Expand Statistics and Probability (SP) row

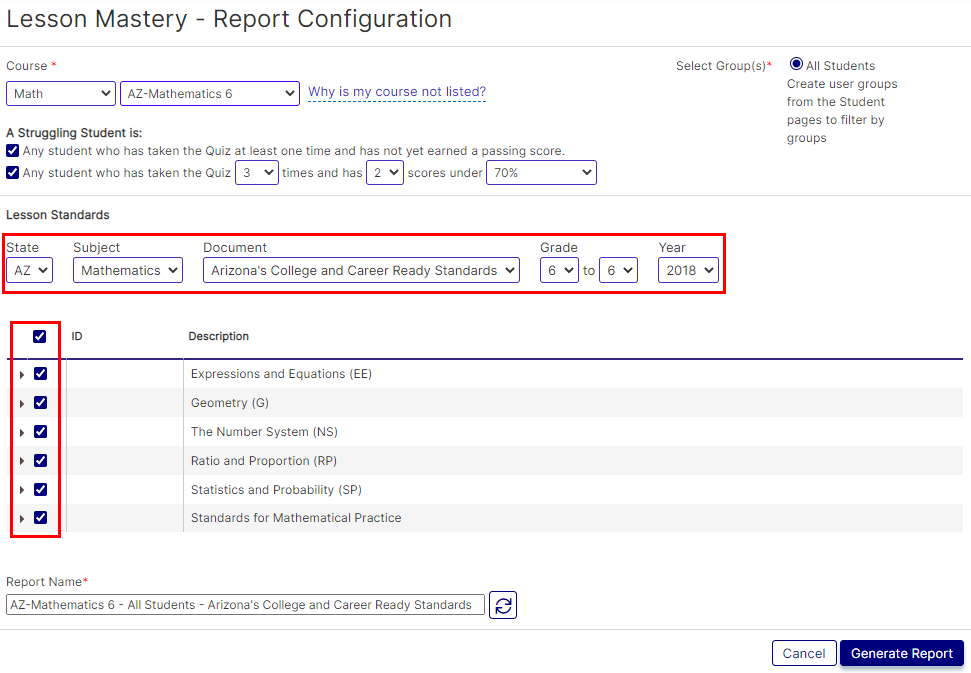click(x=22, y=491)
